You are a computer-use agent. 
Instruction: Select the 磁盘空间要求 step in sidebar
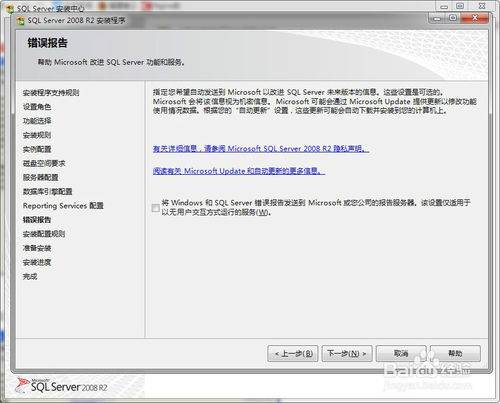tap(44, 163)
